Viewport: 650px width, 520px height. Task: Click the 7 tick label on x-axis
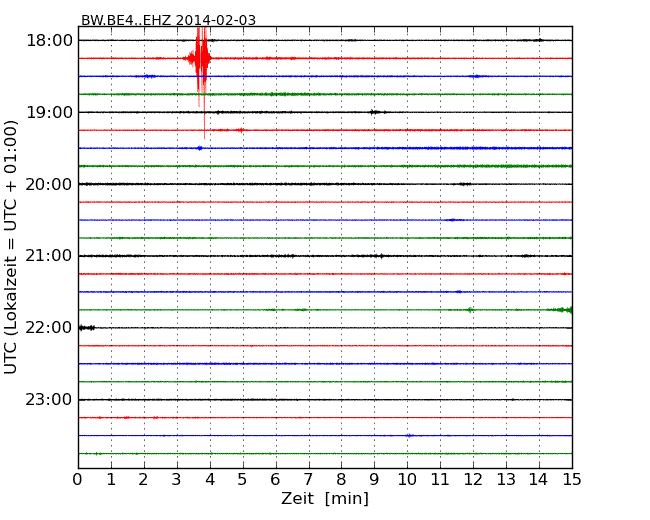pos(309,480)
